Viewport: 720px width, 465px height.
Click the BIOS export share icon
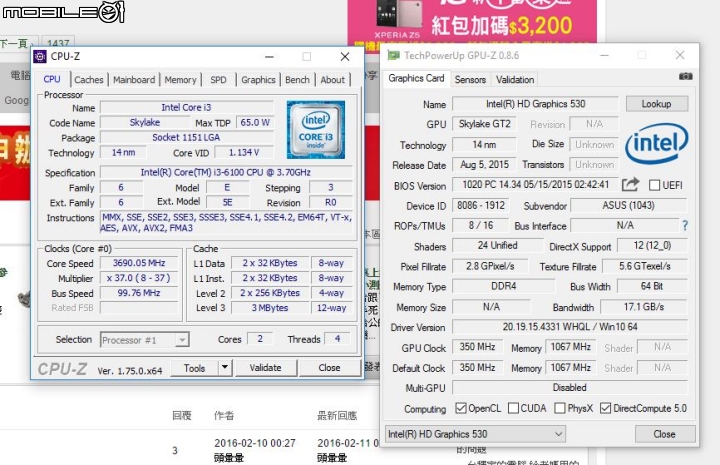(x=630, y=185)
